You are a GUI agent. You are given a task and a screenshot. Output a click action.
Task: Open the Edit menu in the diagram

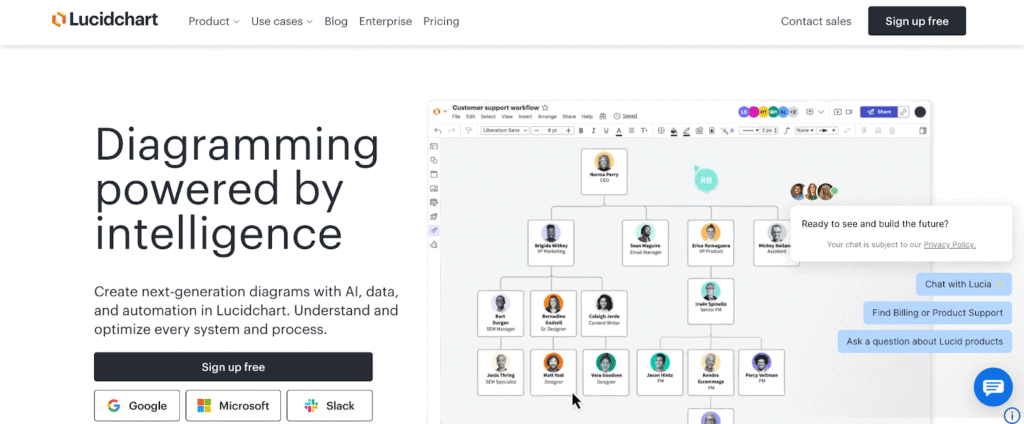click(x=471, y=116)
